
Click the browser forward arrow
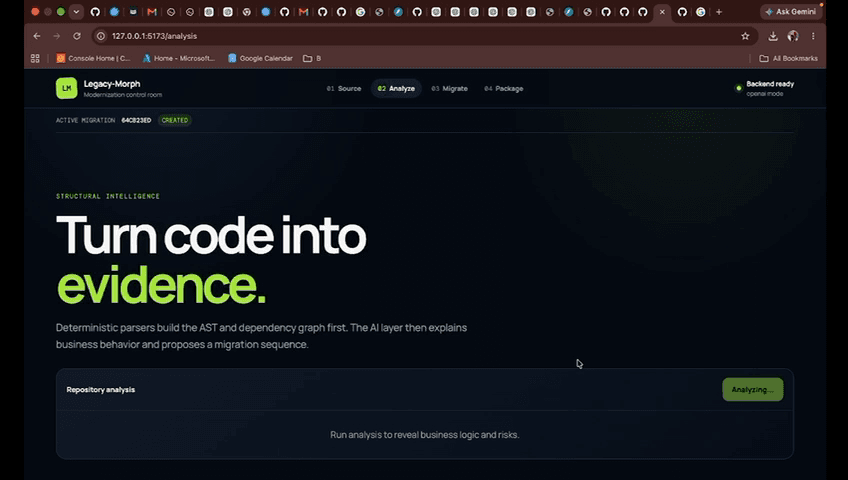pos(57,36)
